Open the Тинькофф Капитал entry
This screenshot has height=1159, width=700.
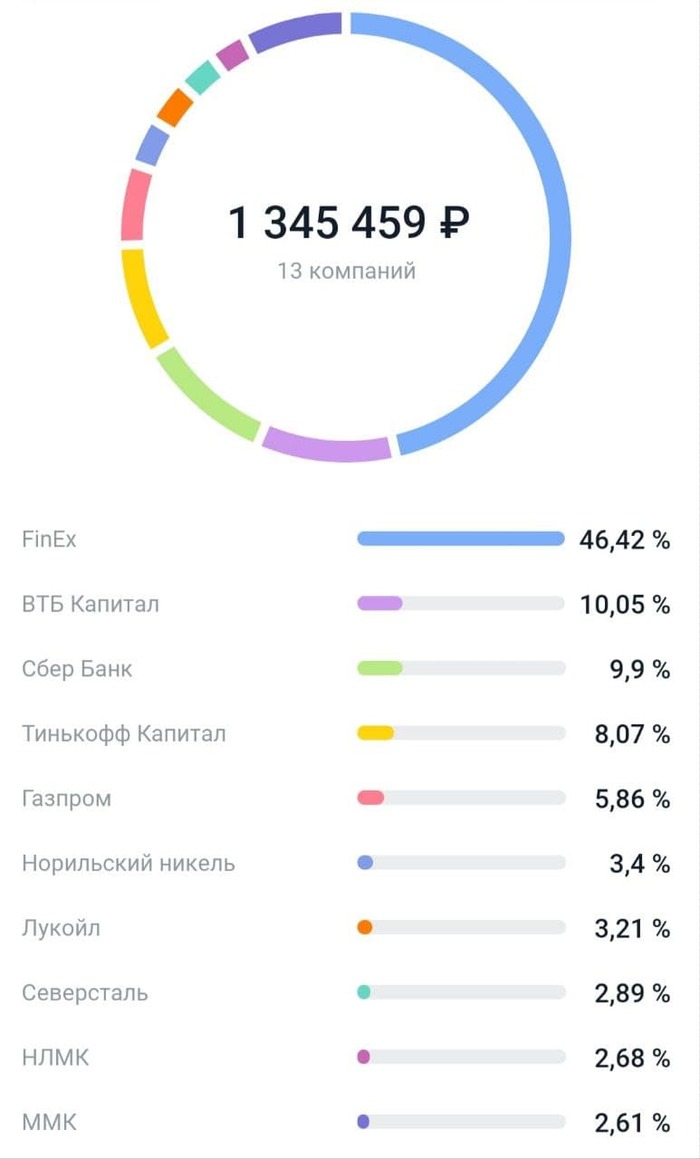(124, 733)
